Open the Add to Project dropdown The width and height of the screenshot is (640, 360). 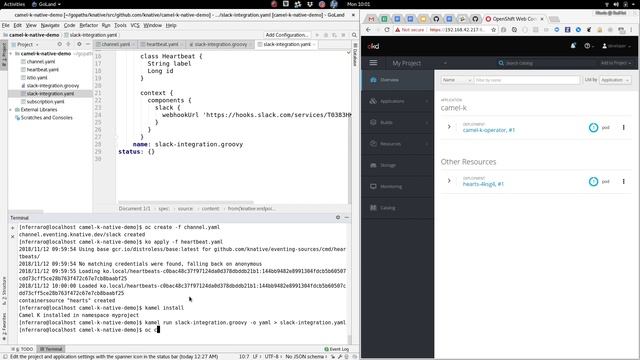coord(616,63)
